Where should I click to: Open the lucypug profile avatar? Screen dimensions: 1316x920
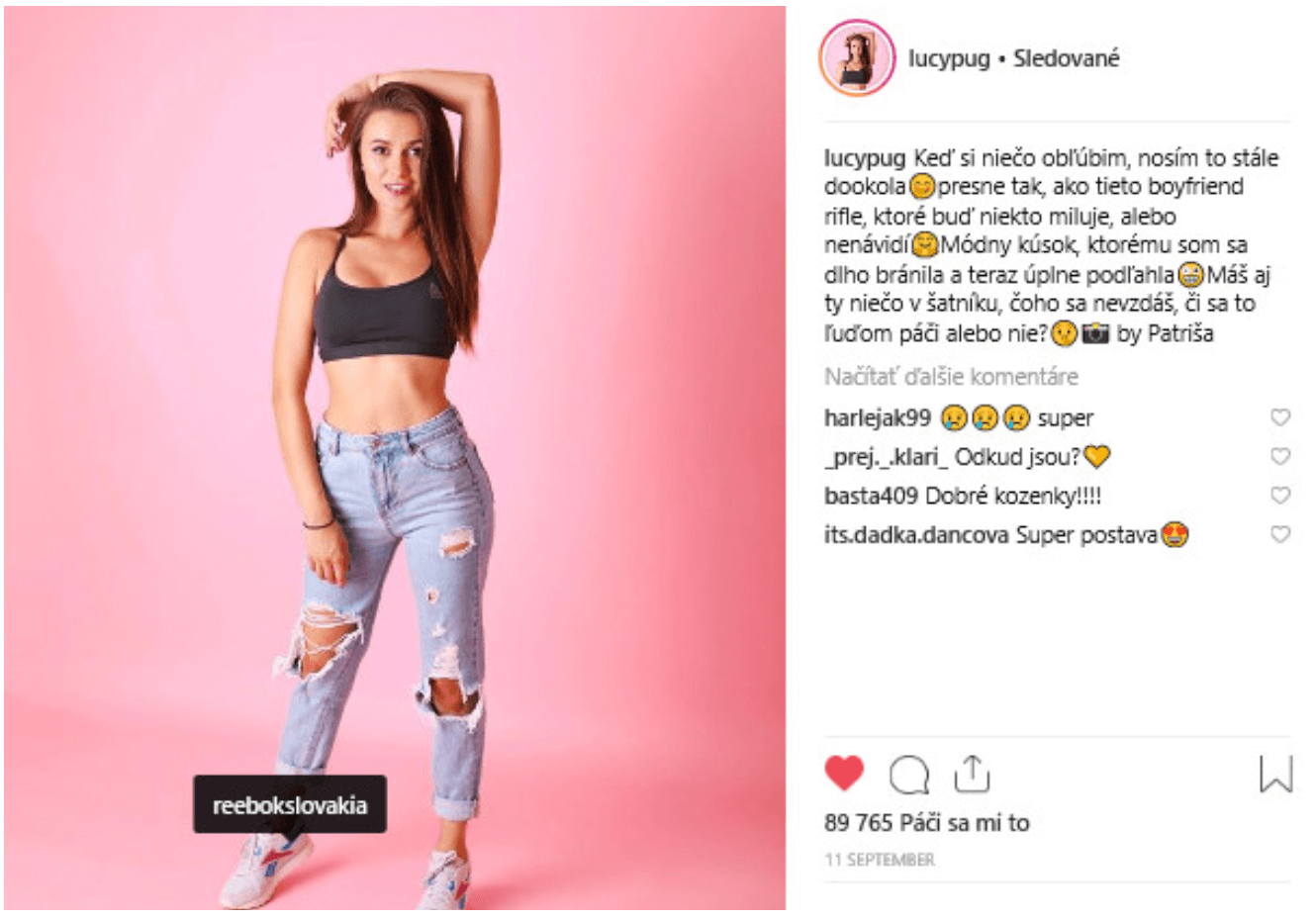coord(857,58)
